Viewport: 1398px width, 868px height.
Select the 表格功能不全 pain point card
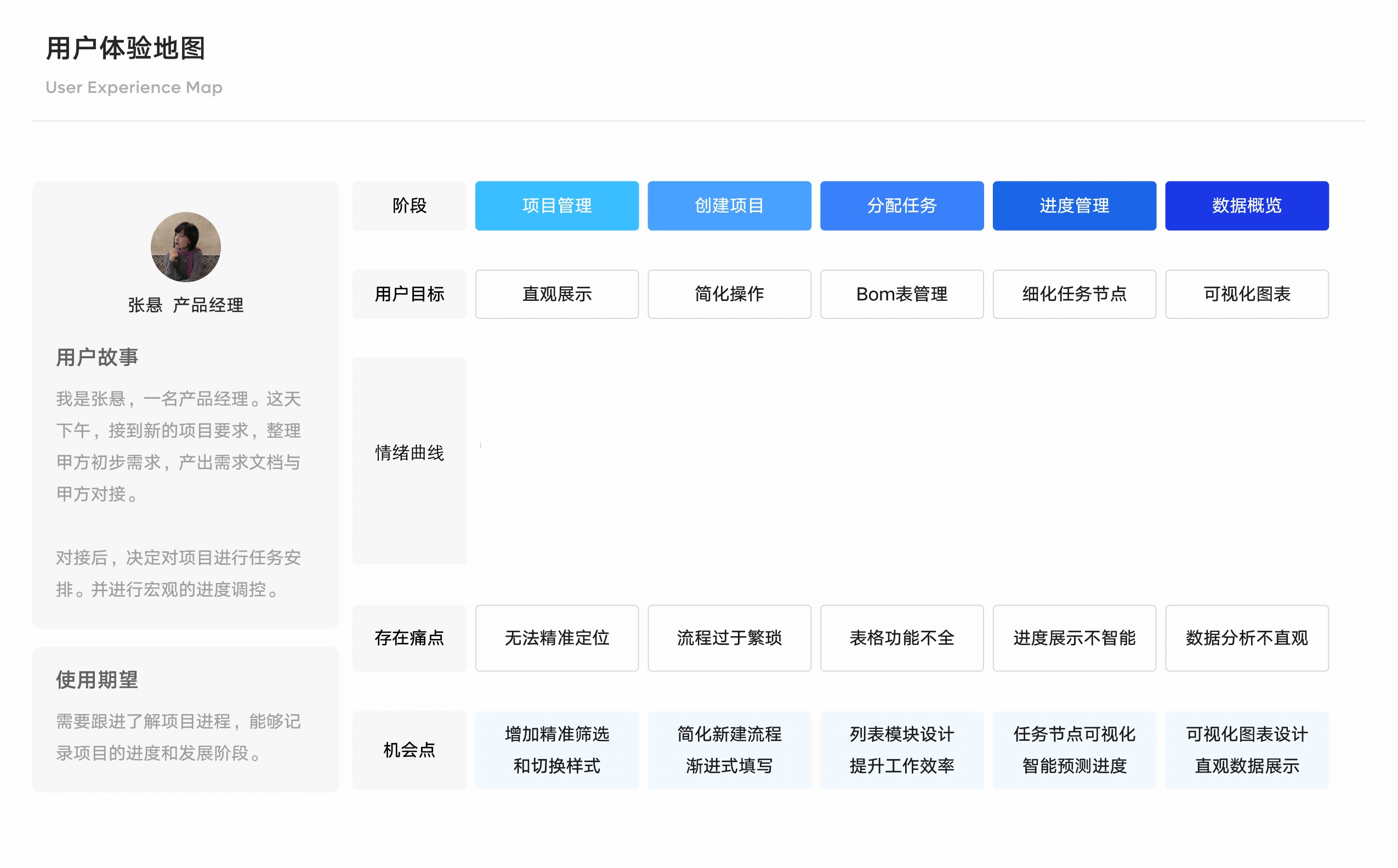[901, 638]
